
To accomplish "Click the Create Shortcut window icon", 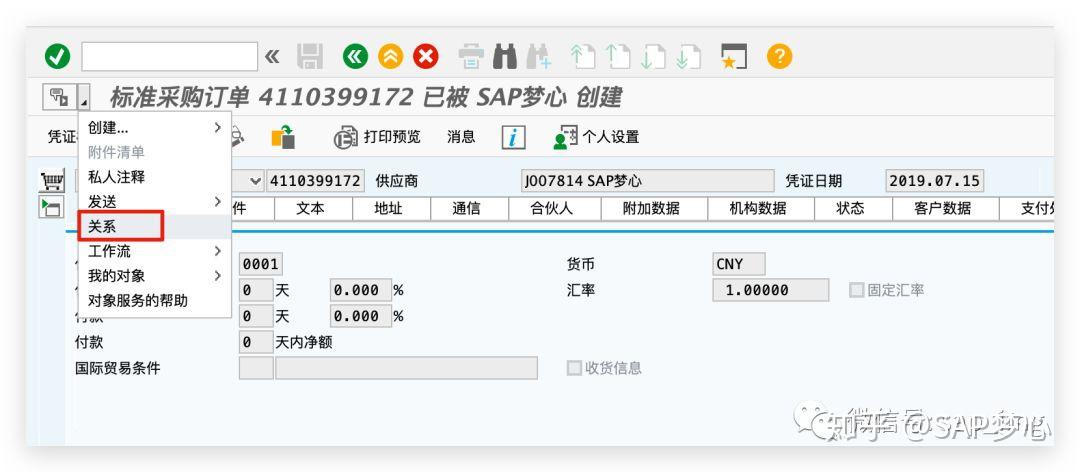I will [x=734, y=57].
